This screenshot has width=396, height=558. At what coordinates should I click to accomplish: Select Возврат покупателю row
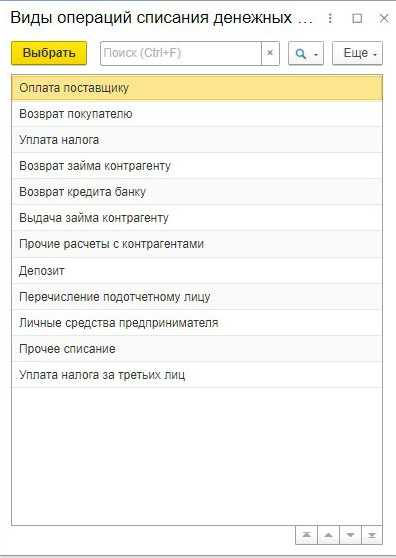coord(197,114)
